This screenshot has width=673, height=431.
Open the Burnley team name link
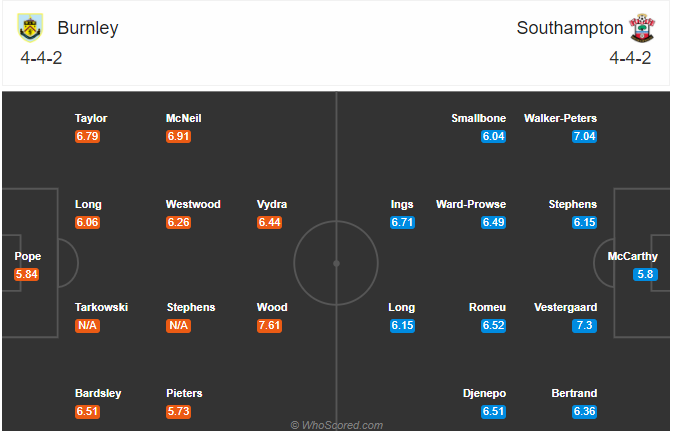tap(88, 28)
